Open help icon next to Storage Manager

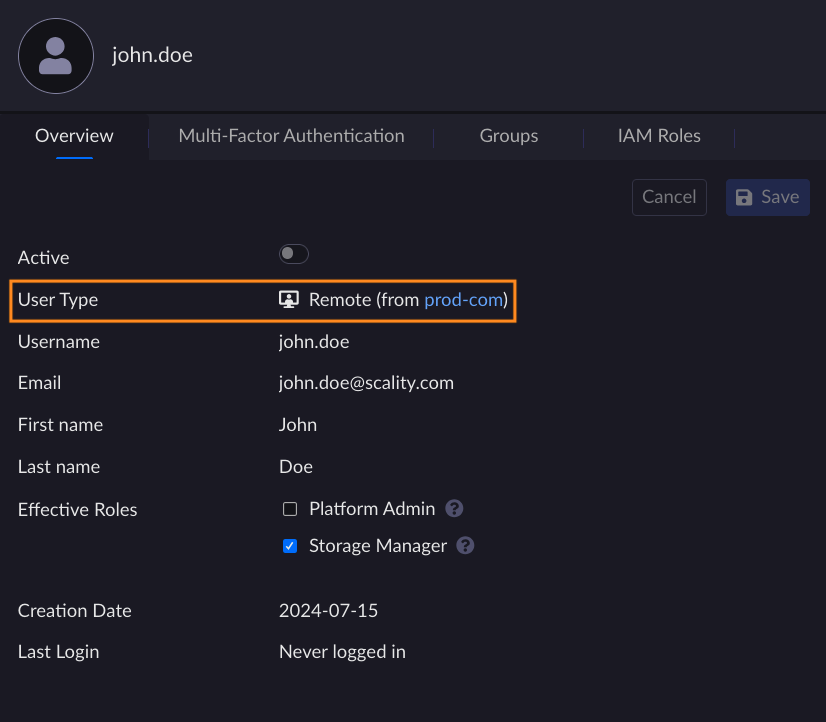[465, 546]
